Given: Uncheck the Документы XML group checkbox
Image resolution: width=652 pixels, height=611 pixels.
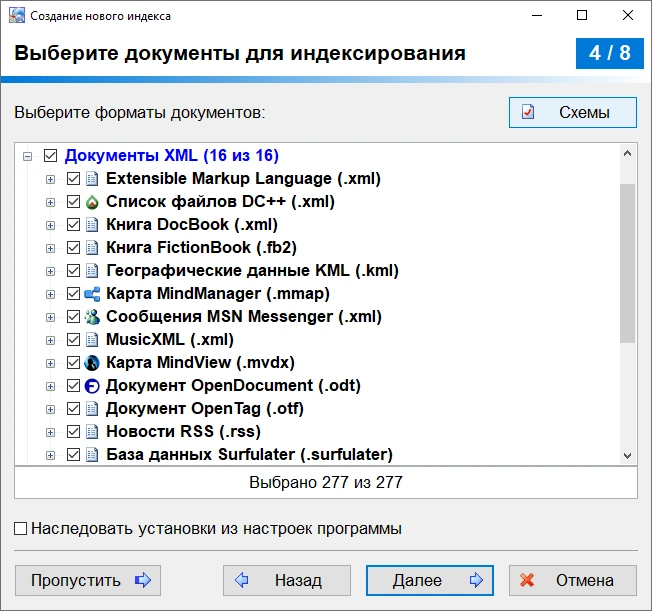Looking at the screenshot, I should click(50, 156).
